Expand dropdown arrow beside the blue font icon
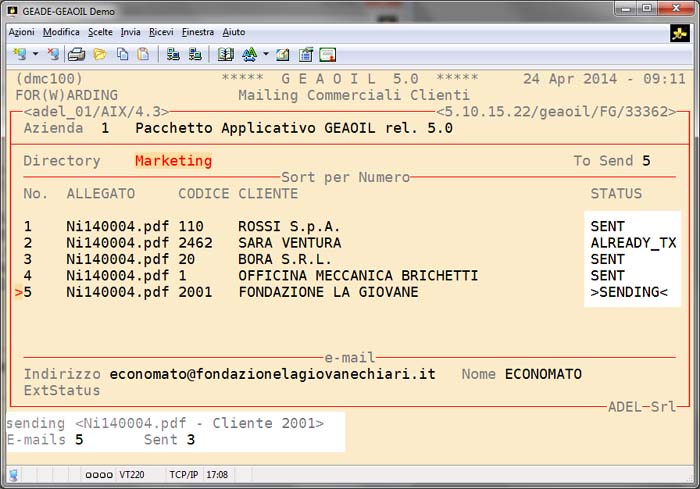Image resolution: width=700 pixels, height=489 pixels. [x=265, y=54]
